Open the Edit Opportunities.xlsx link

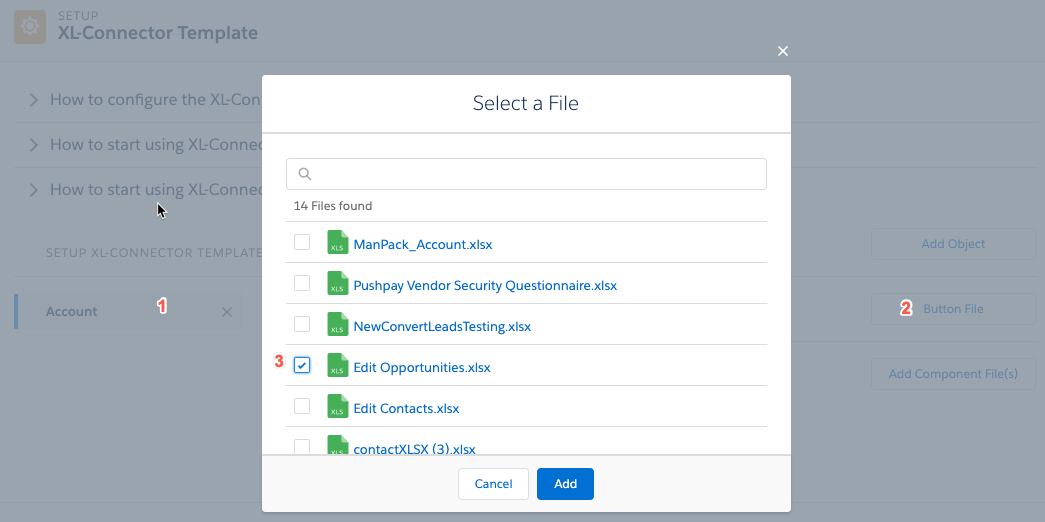click(422, 367)
